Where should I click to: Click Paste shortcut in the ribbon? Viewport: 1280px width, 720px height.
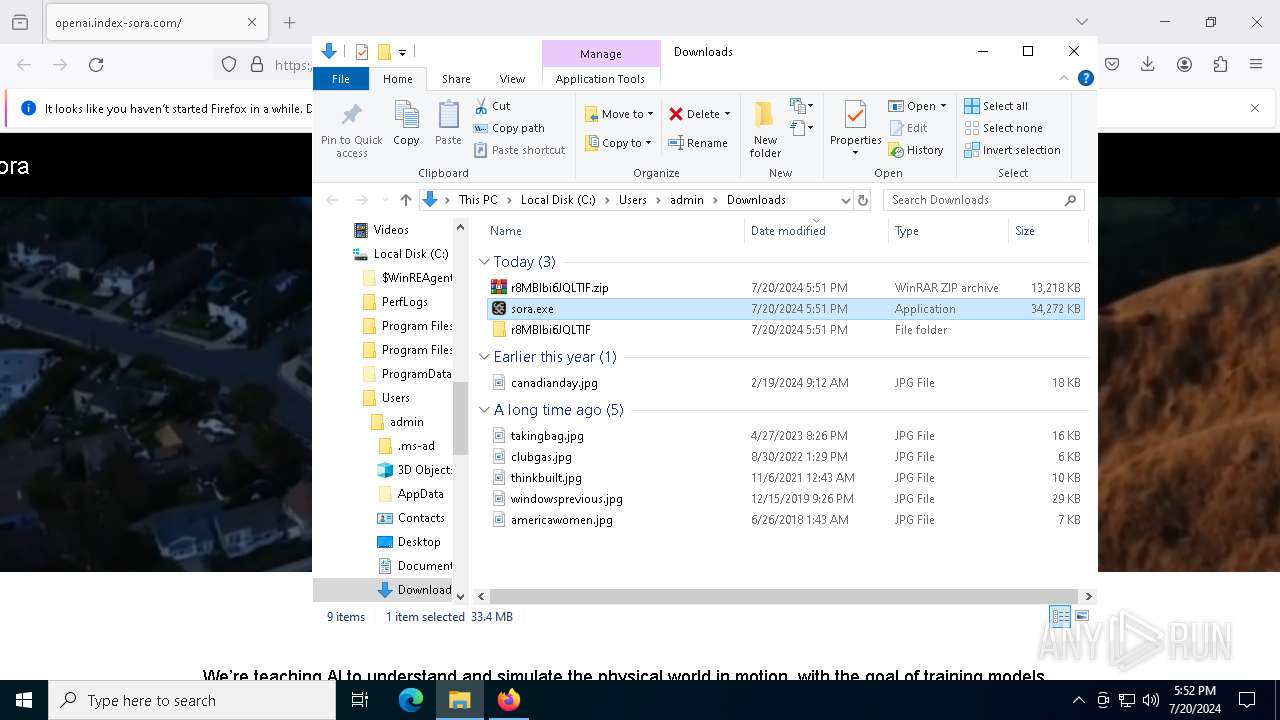pos(519,150)
